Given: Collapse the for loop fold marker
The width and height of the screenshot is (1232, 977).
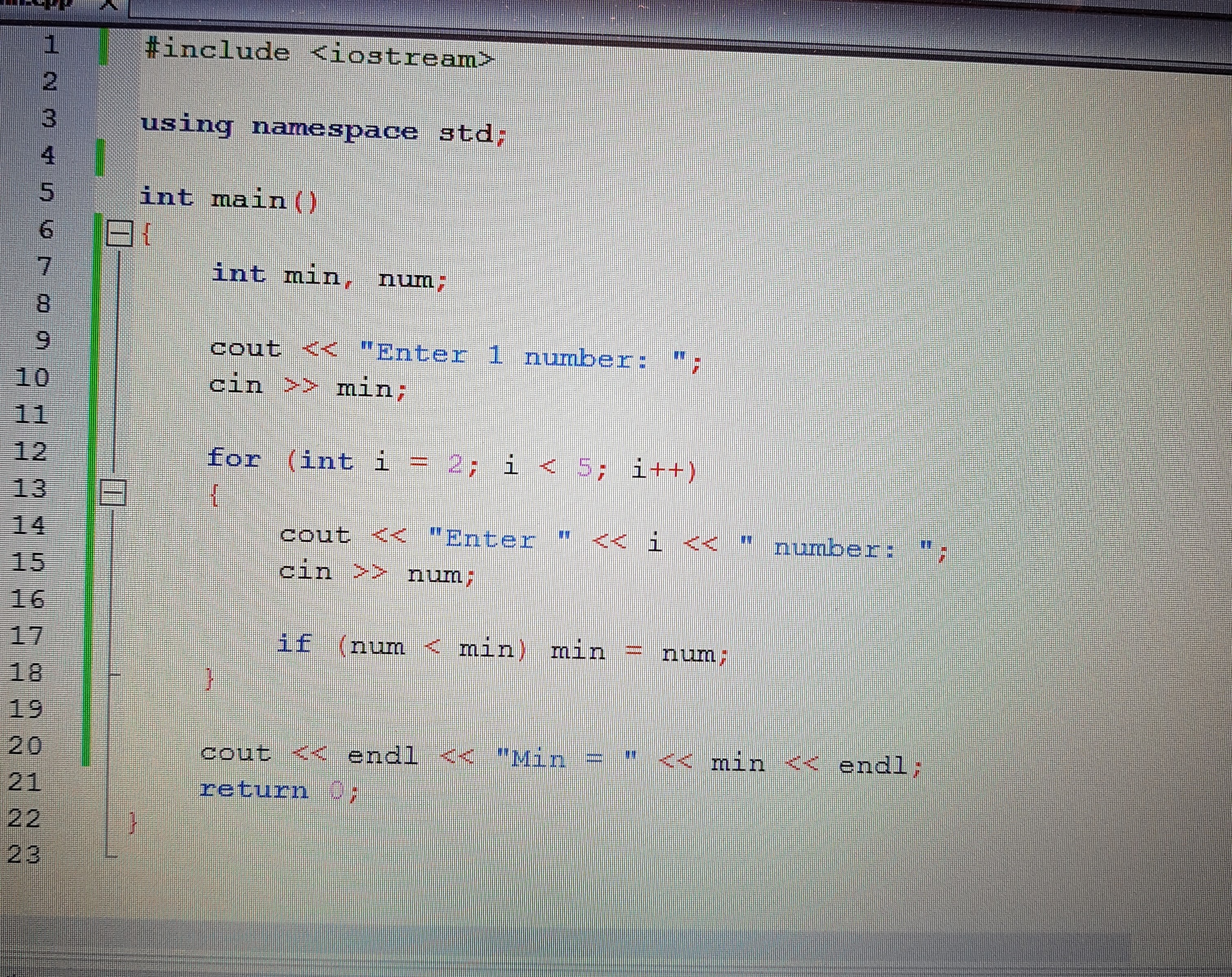Looking at the screenshot, I should pyautogui.click(x=112, y=492).
